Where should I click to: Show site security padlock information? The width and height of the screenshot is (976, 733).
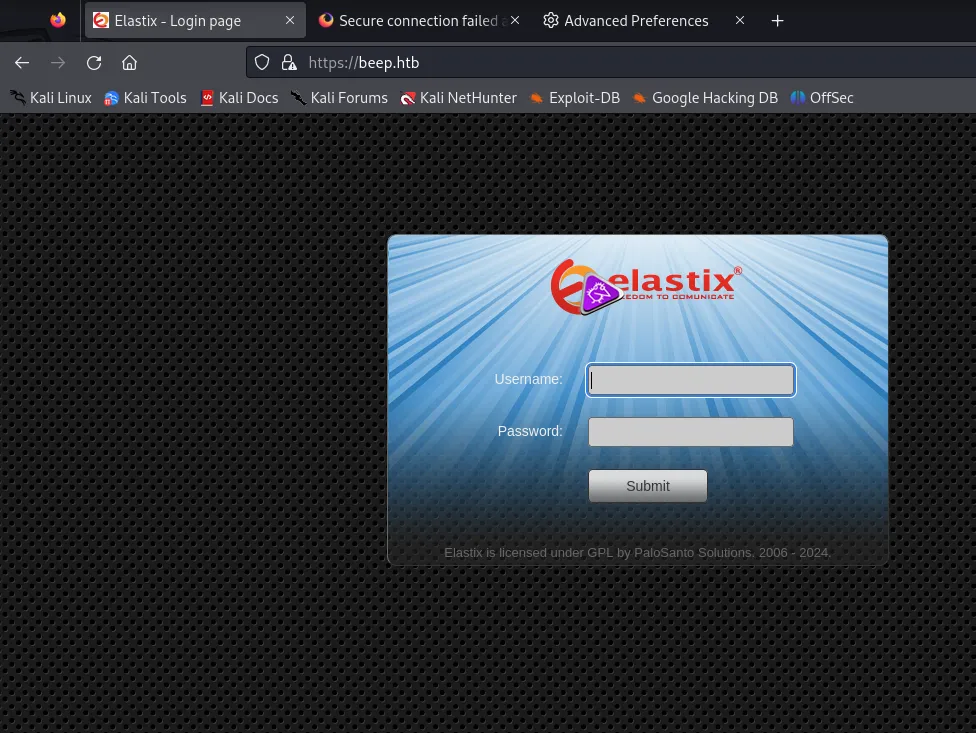(289, 62)
